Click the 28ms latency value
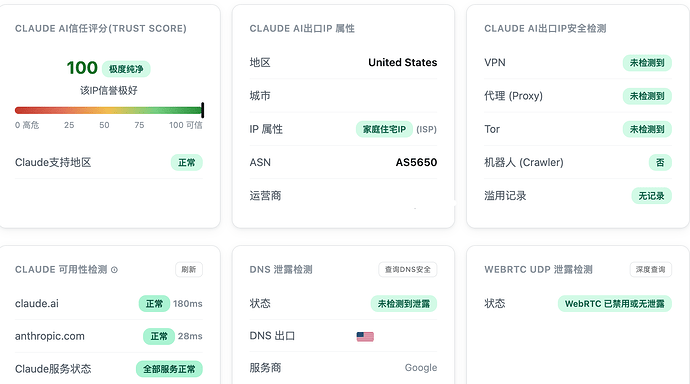Screen dimensions: 690x384 tap(190, 336)
